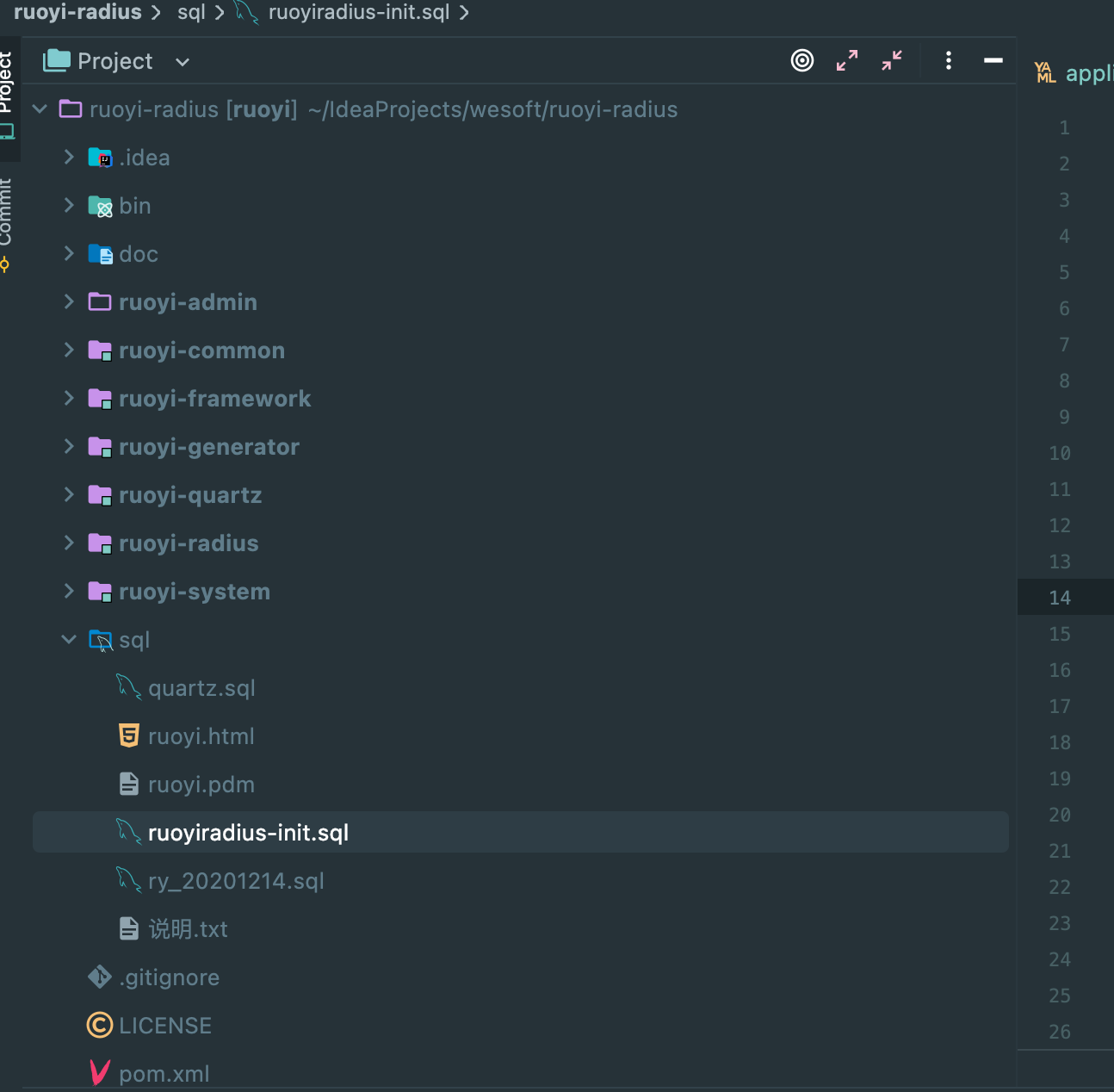Click line number 14 in editor gutter
The width and height of the screenshot is (1114, 1092).
(x=1060, y=598)
